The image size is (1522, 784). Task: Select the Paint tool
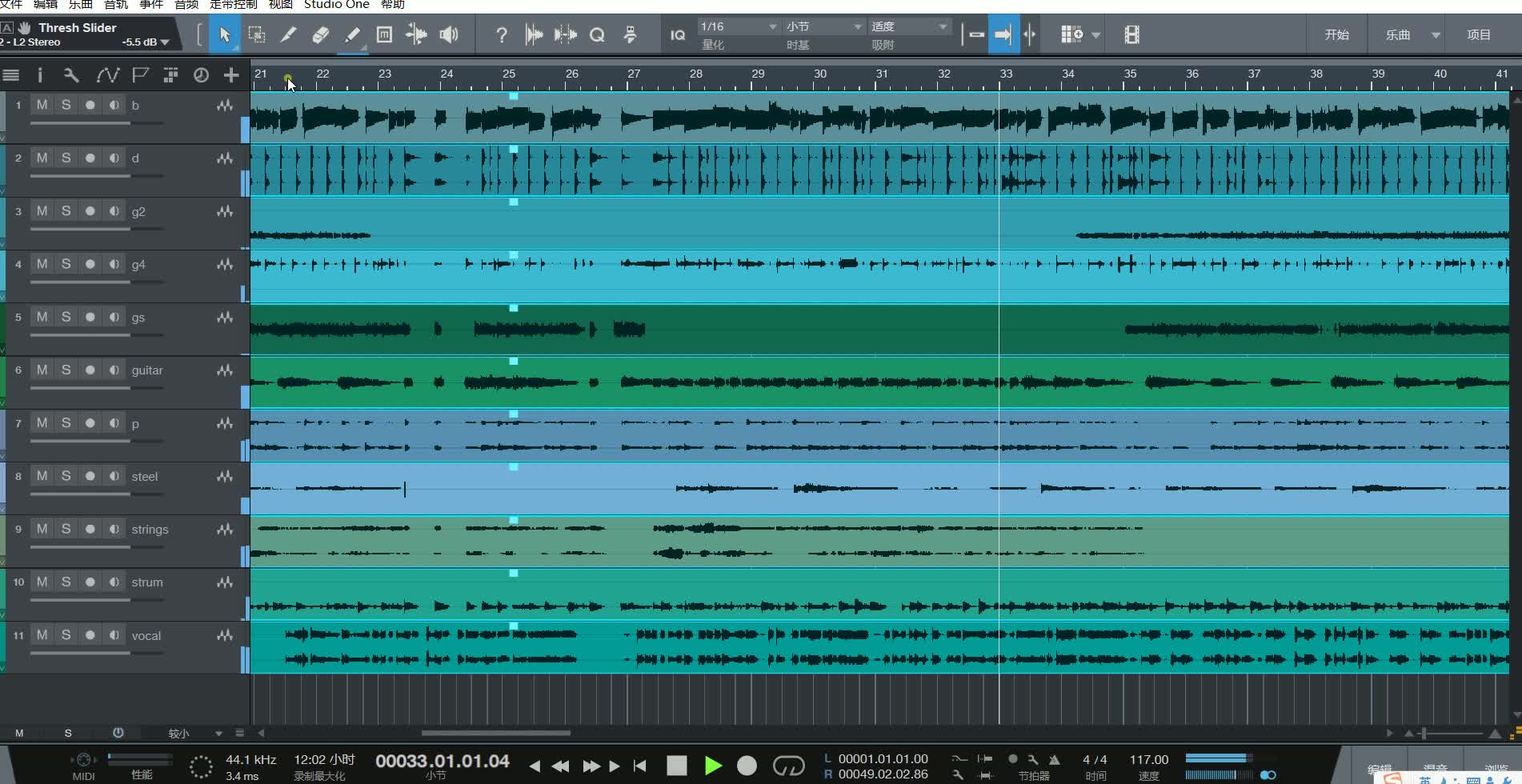[x=352, y=34]
